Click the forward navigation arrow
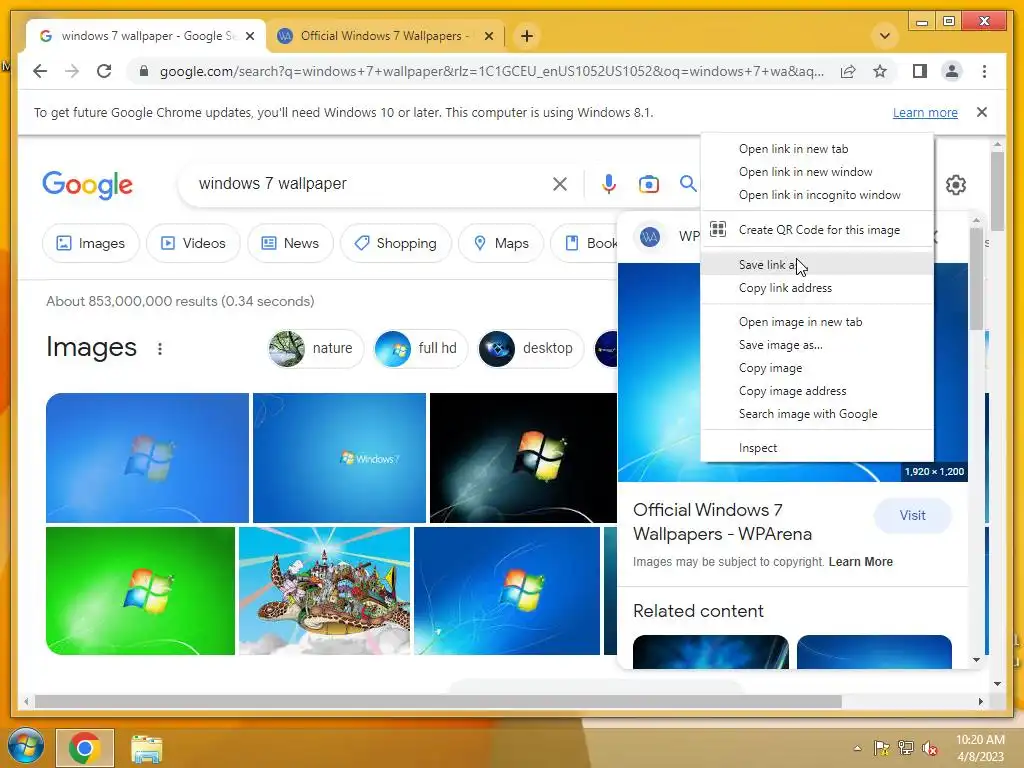1024x768 pixels. [72, 71]
